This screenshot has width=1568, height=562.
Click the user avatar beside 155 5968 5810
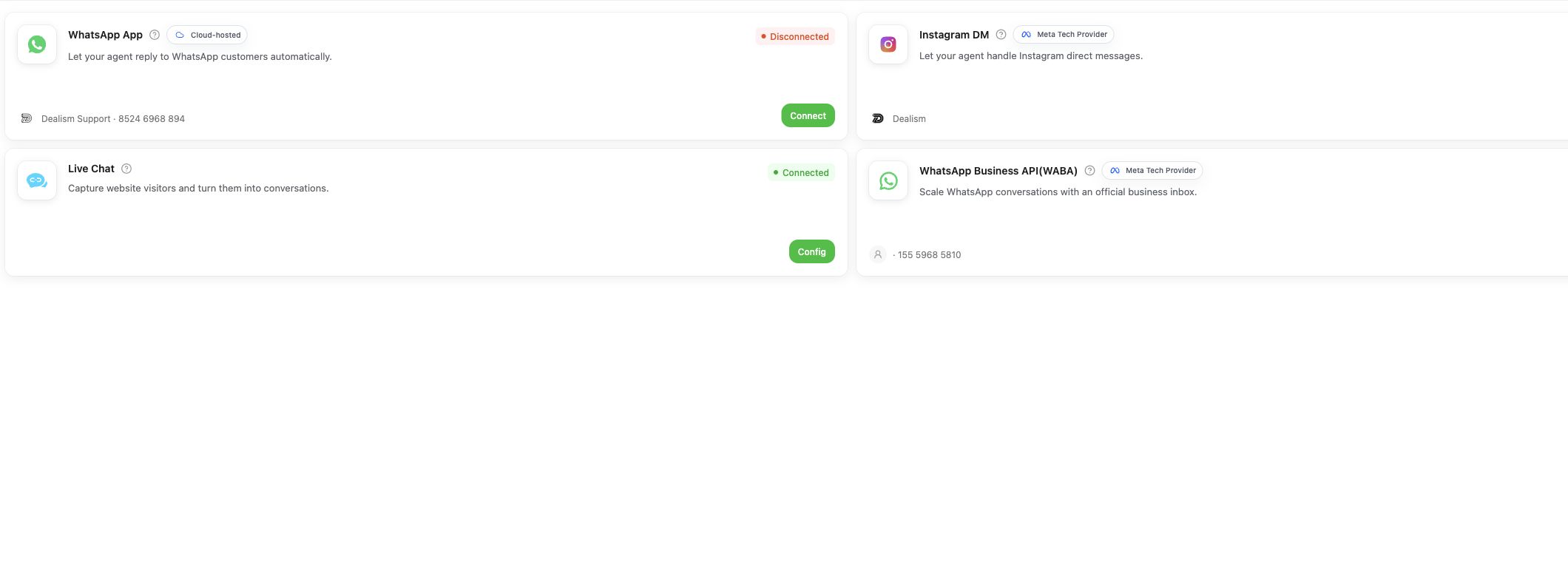point(878,254)
